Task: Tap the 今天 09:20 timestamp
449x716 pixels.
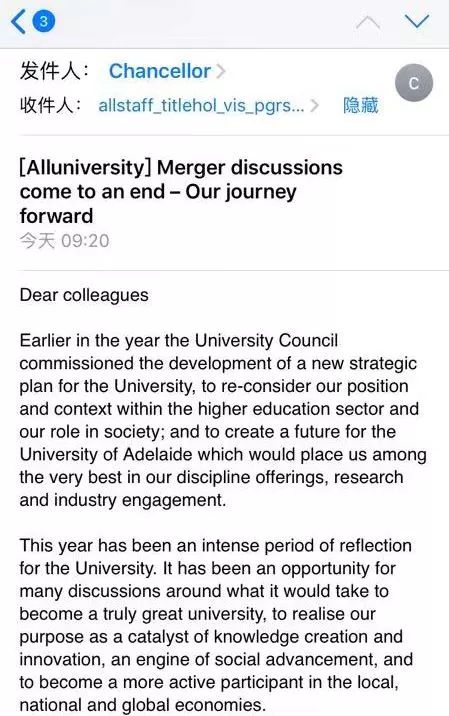Action: click(64, 241)
